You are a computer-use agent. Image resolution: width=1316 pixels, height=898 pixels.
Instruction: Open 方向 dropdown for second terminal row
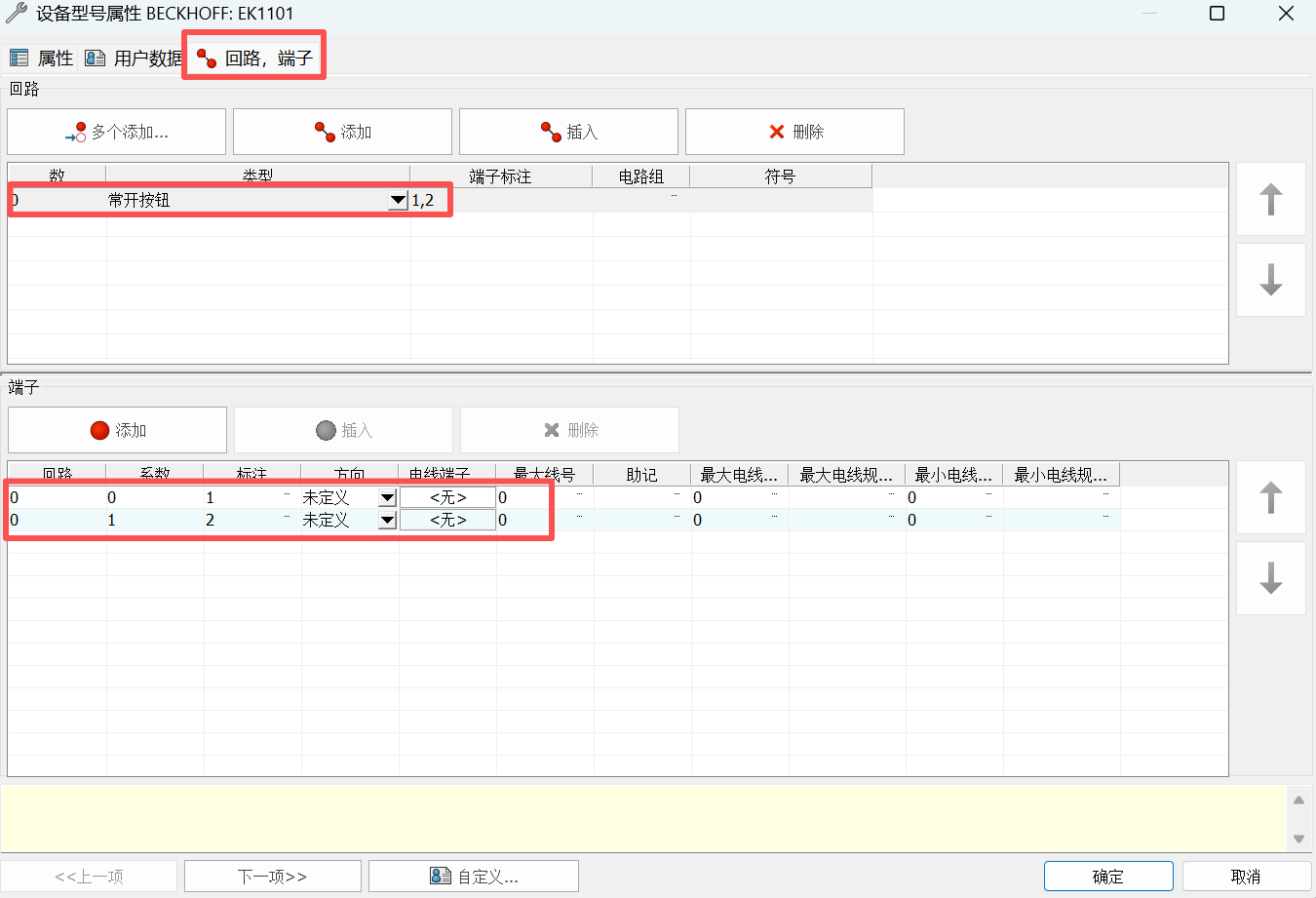pos(387,520)
